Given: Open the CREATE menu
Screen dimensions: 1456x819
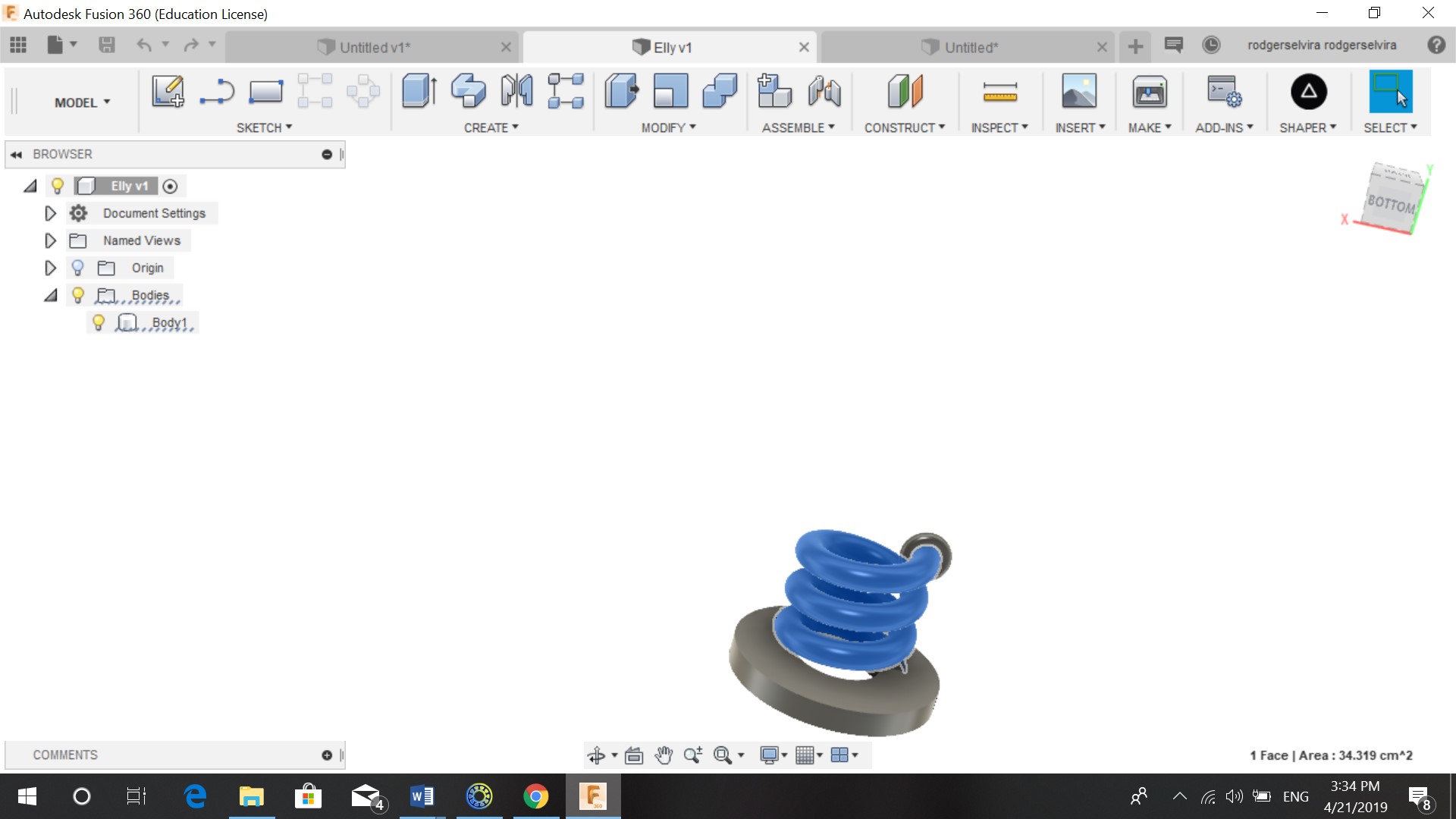Looking at the screenshot, I should (x=491, y=128).
